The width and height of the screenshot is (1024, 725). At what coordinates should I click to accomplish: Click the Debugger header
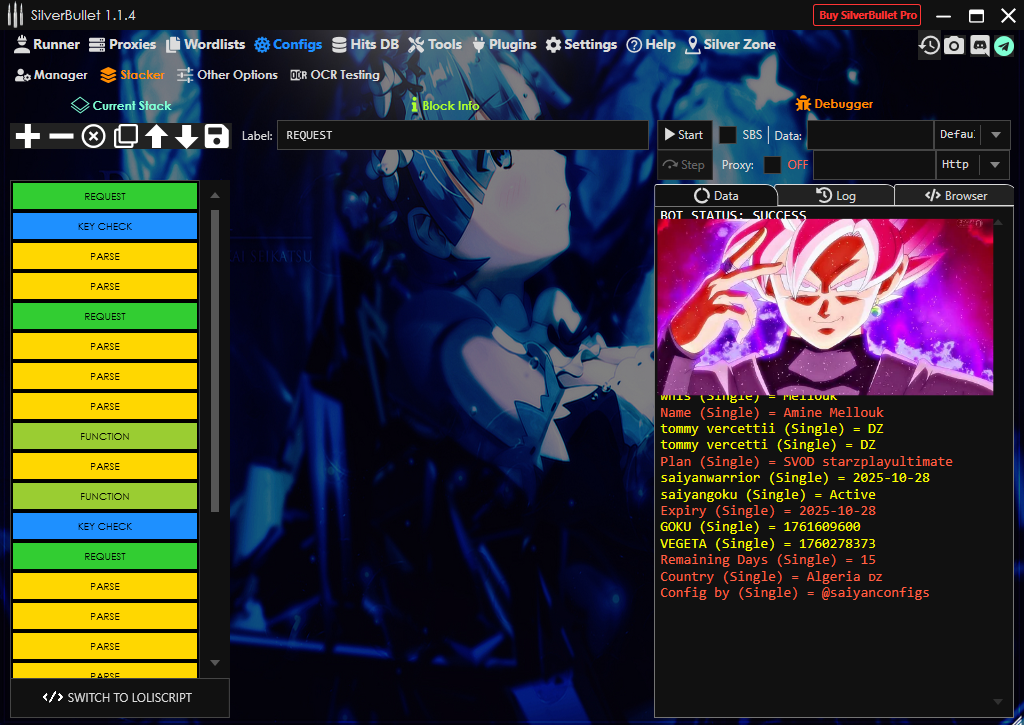point(835,104)
